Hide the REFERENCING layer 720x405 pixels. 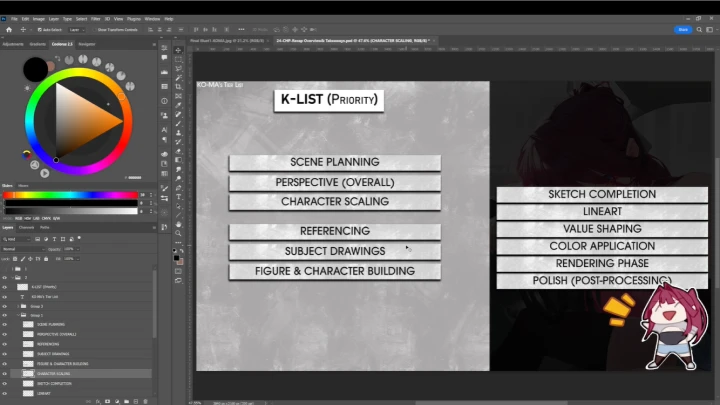coord(5,344)
